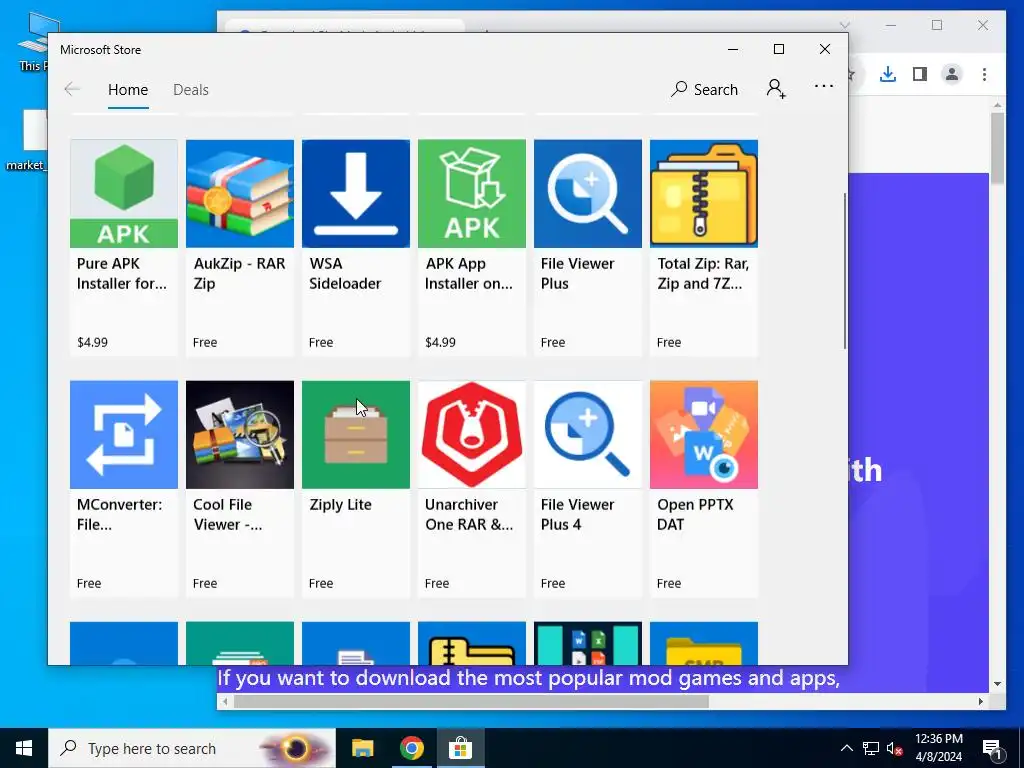The height and width of the screenshot is (768, 1024).
Task: Click the Chrome scroll down arrow
Action: 997,684
